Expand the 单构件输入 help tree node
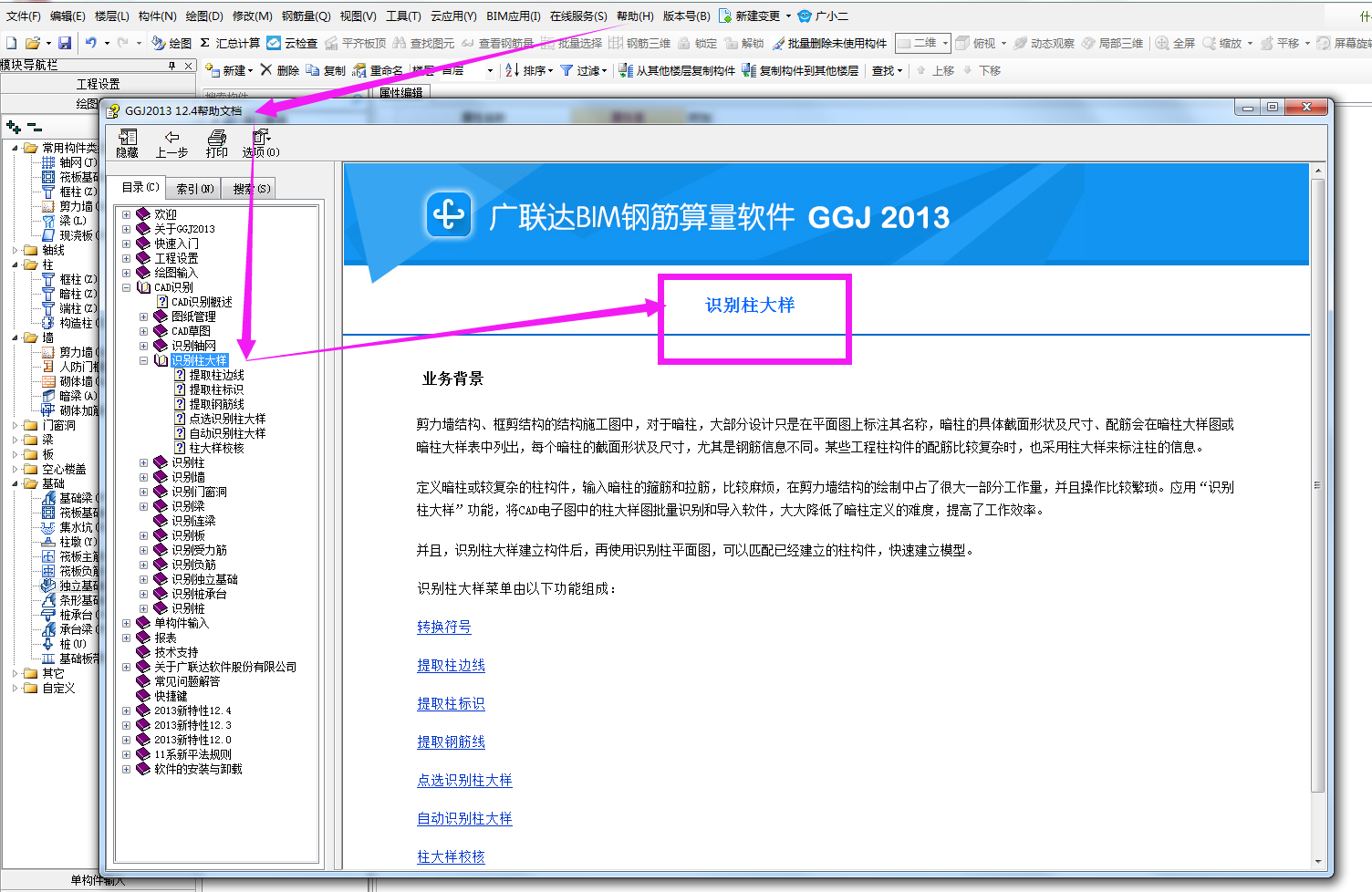Screen dimensions: 1372x892 126,623
